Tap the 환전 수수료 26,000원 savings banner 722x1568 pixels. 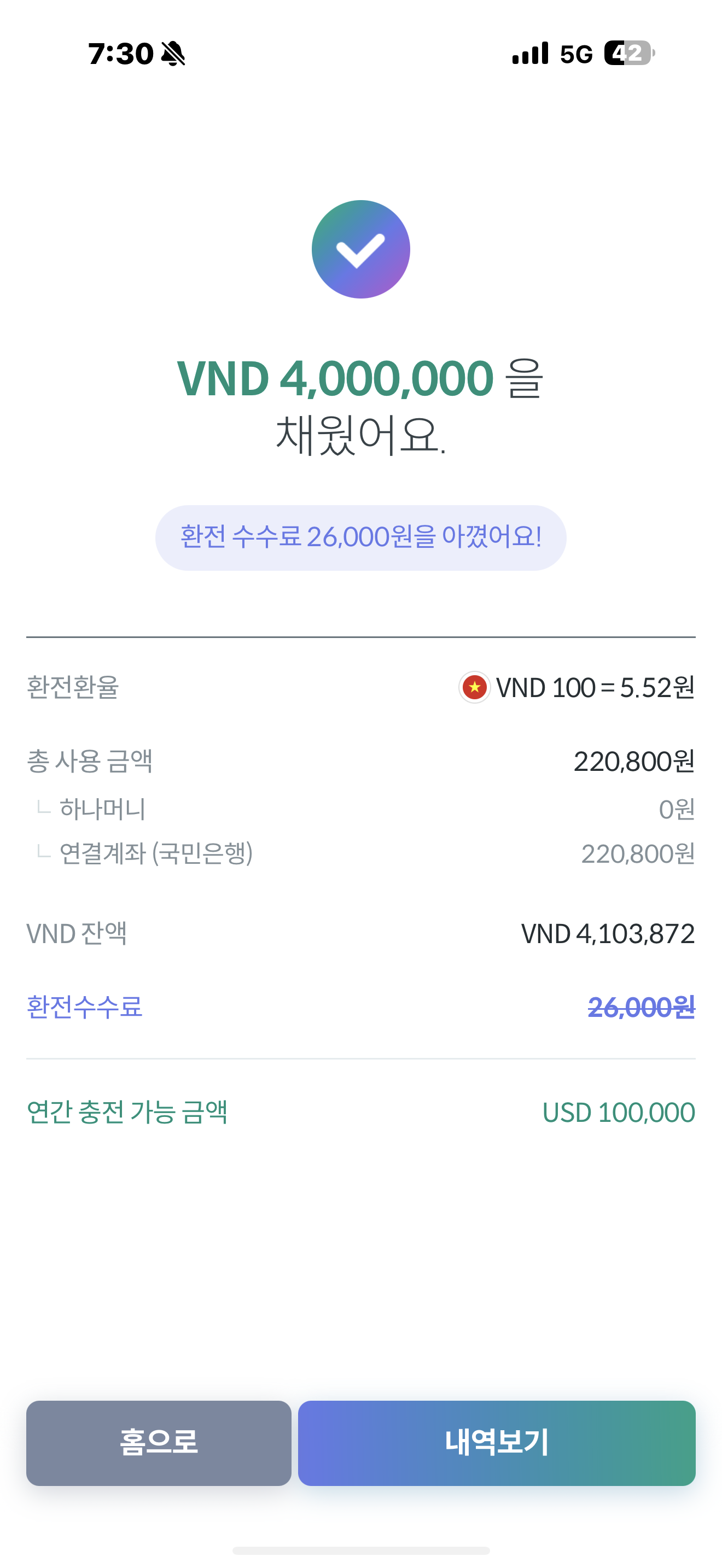(360, 537)
